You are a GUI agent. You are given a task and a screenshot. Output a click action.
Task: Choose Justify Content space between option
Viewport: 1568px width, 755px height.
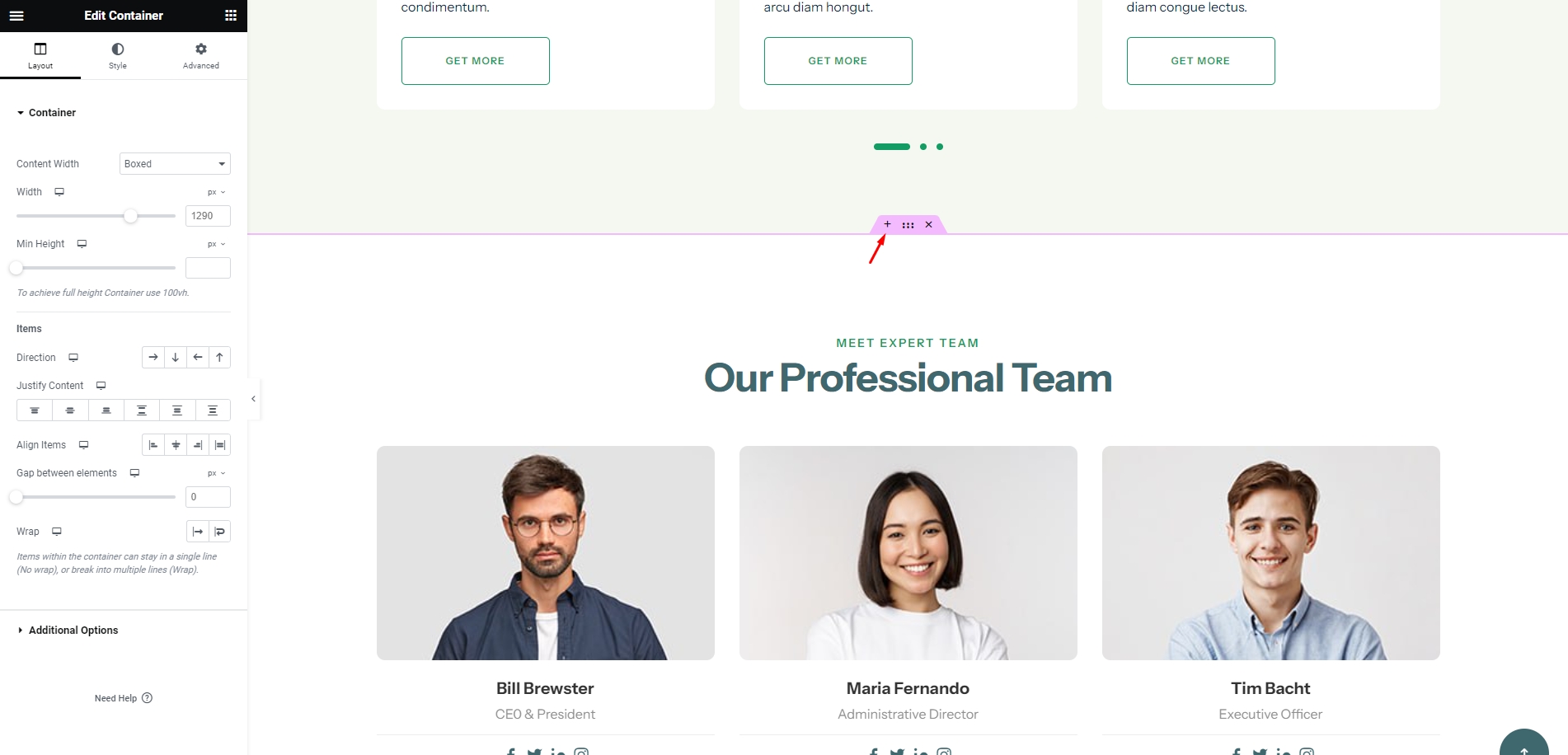click(142, 410)
